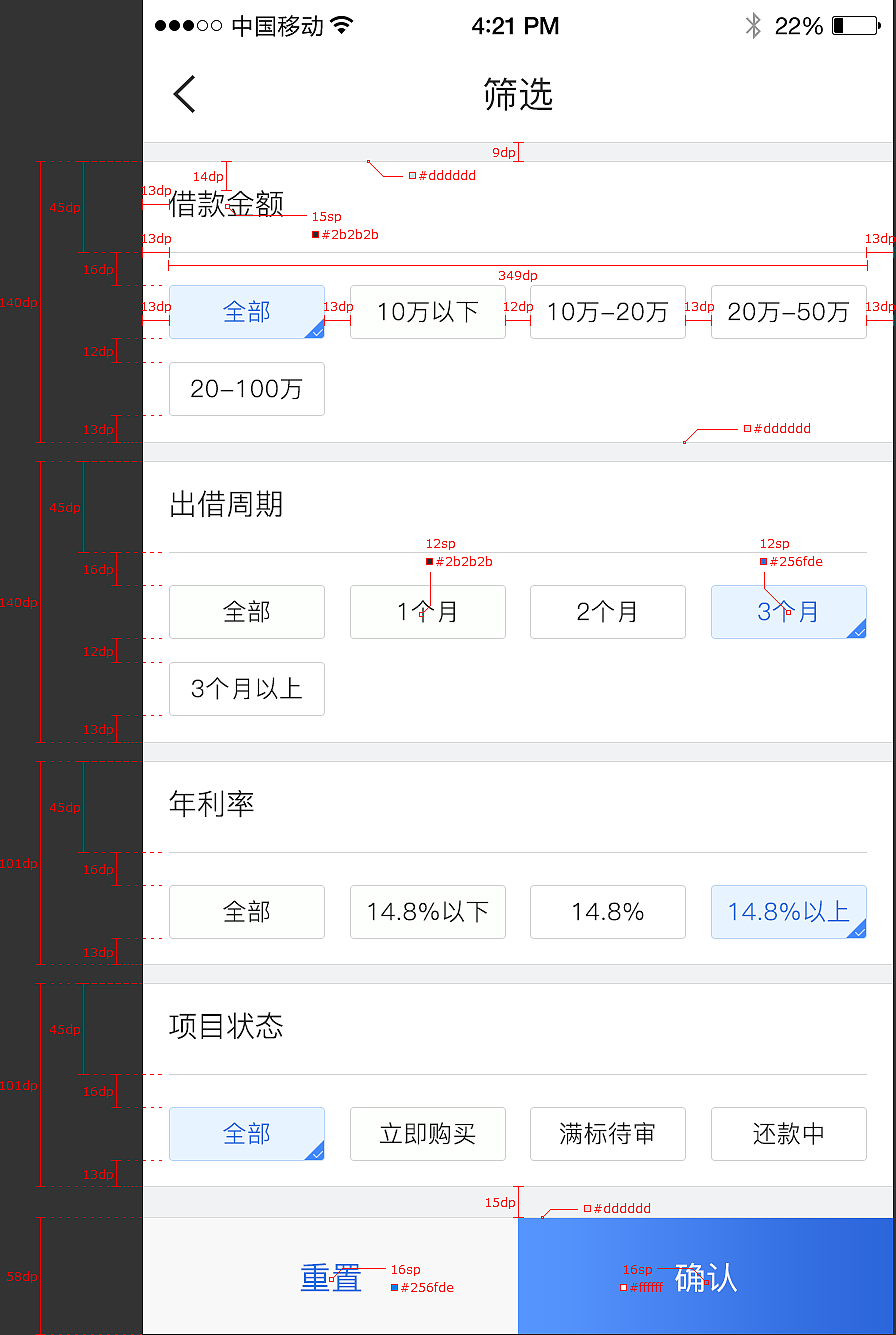This screenshot has height=1335, width=896.
Task: Select the 还款中 status option
Action: [x=788, y=1134]
